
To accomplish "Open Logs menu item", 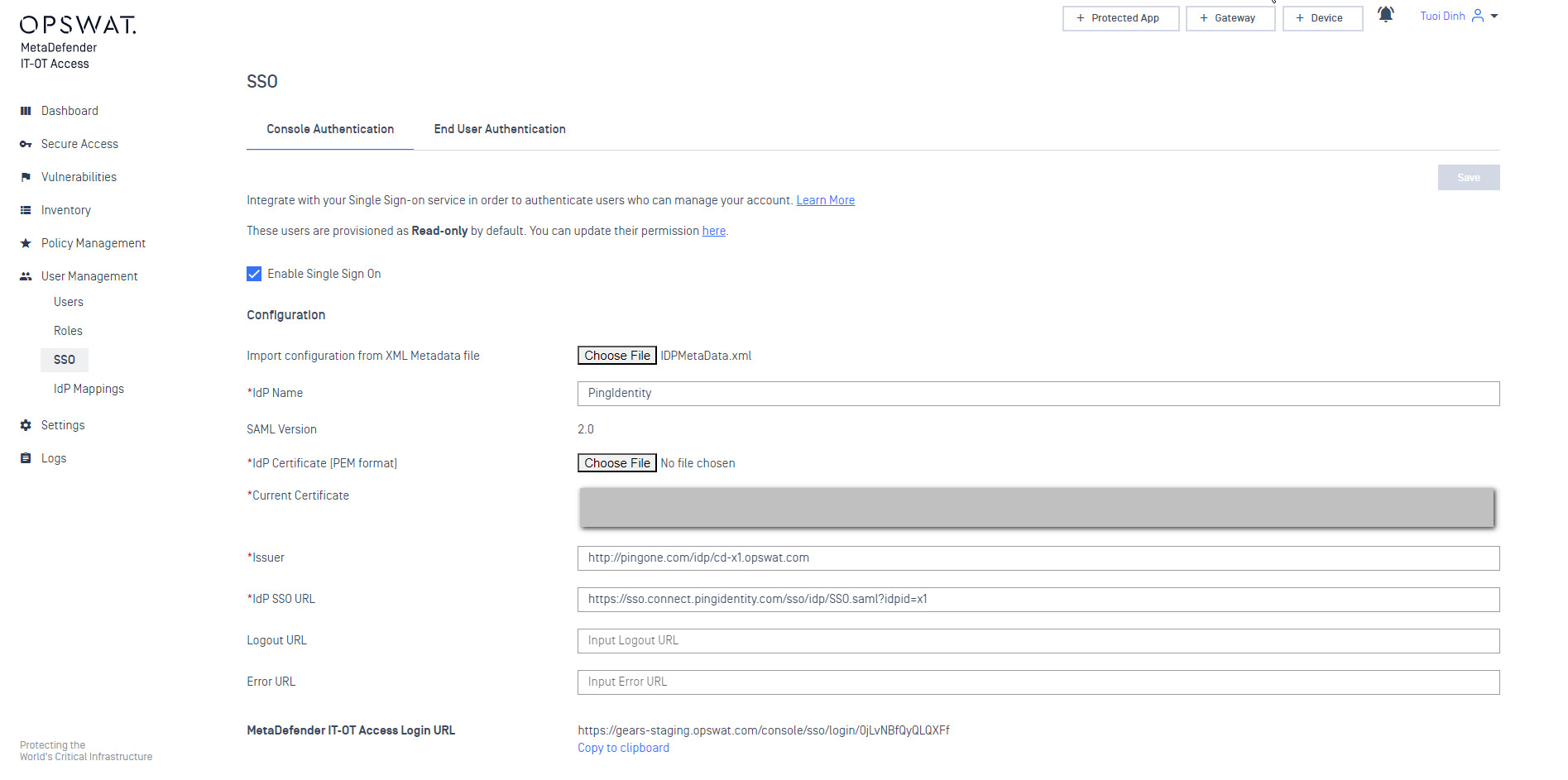I will tap(54, 458).
